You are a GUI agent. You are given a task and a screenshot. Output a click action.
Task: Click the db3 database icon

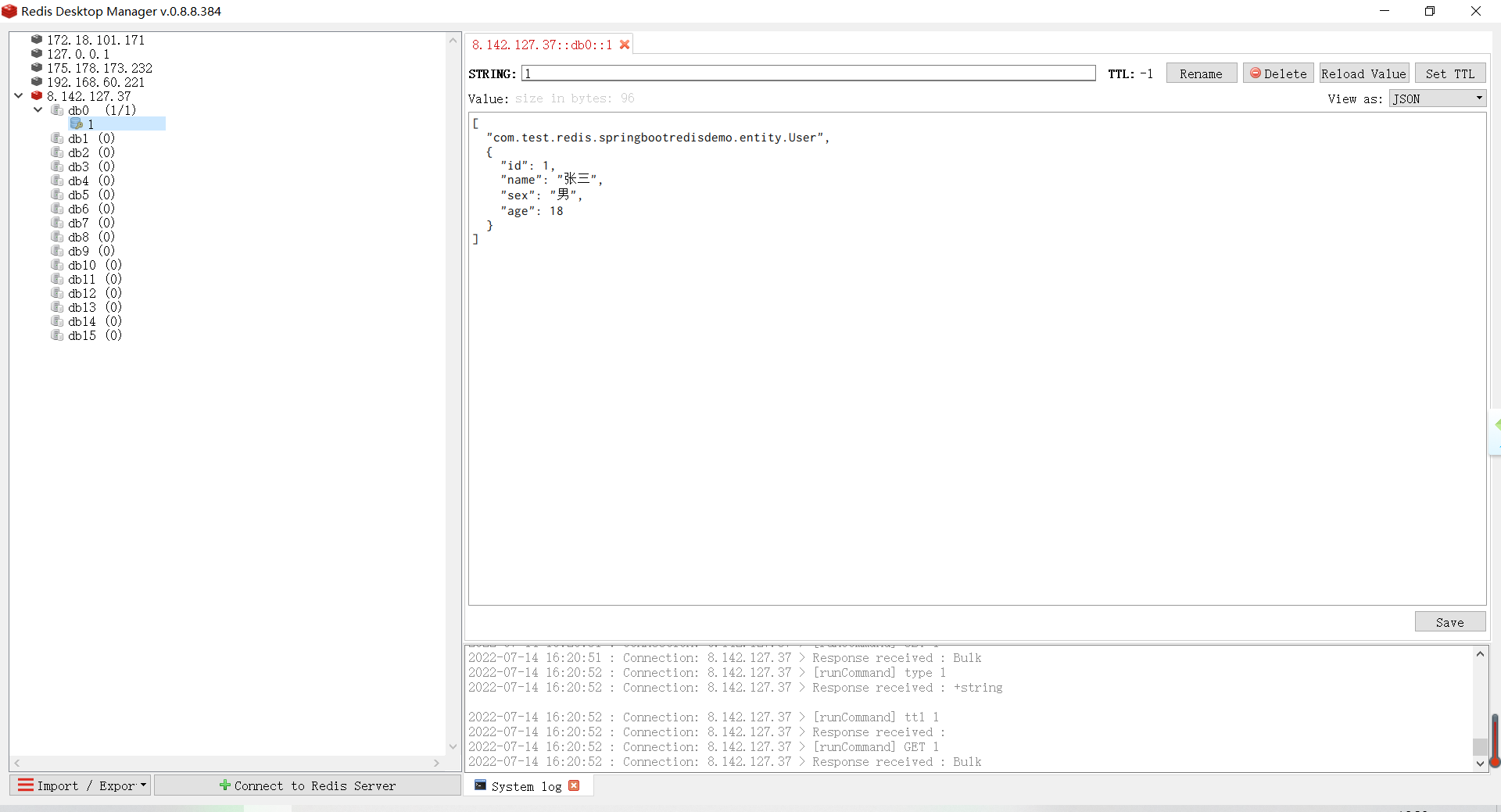[57, 166]
